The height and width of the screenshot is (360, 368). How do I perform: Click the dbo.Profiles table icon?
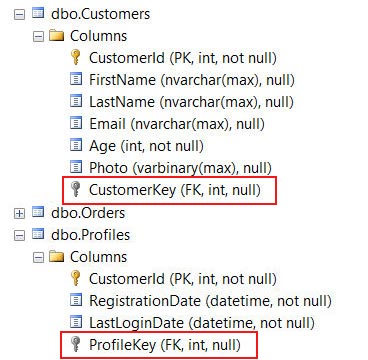pos(38,234)
